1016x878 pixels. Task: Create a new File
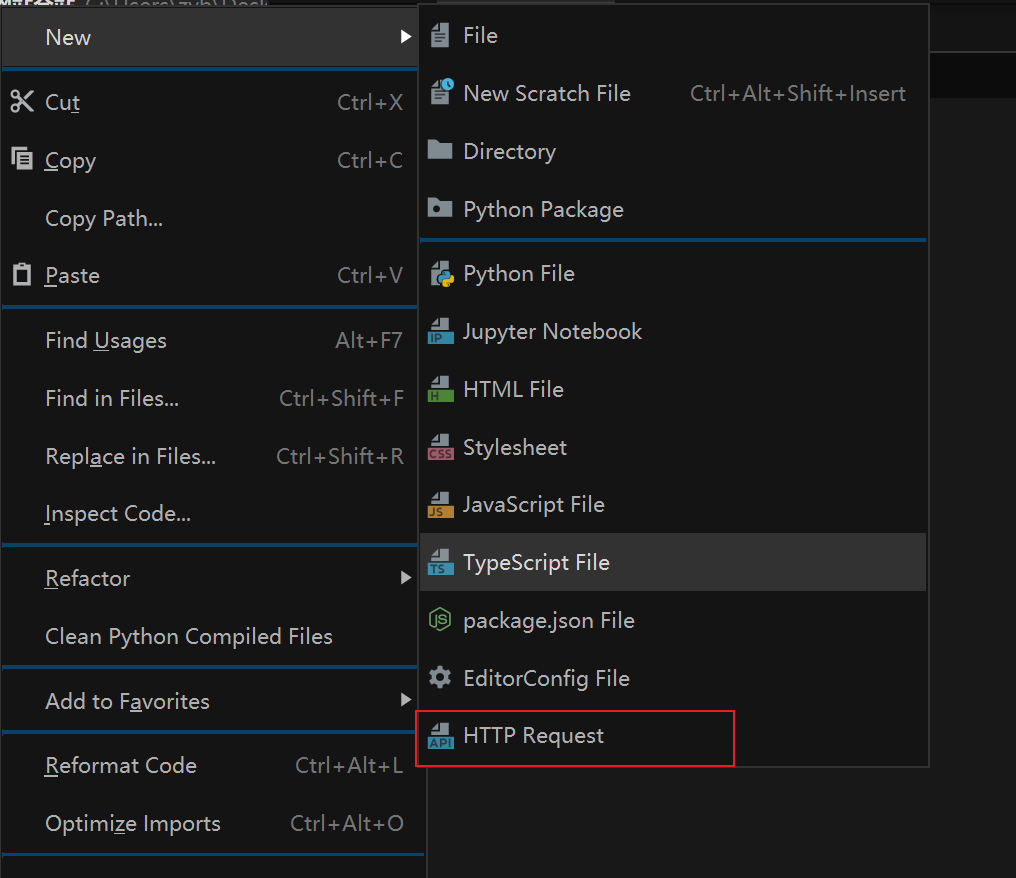pos(673,36)
